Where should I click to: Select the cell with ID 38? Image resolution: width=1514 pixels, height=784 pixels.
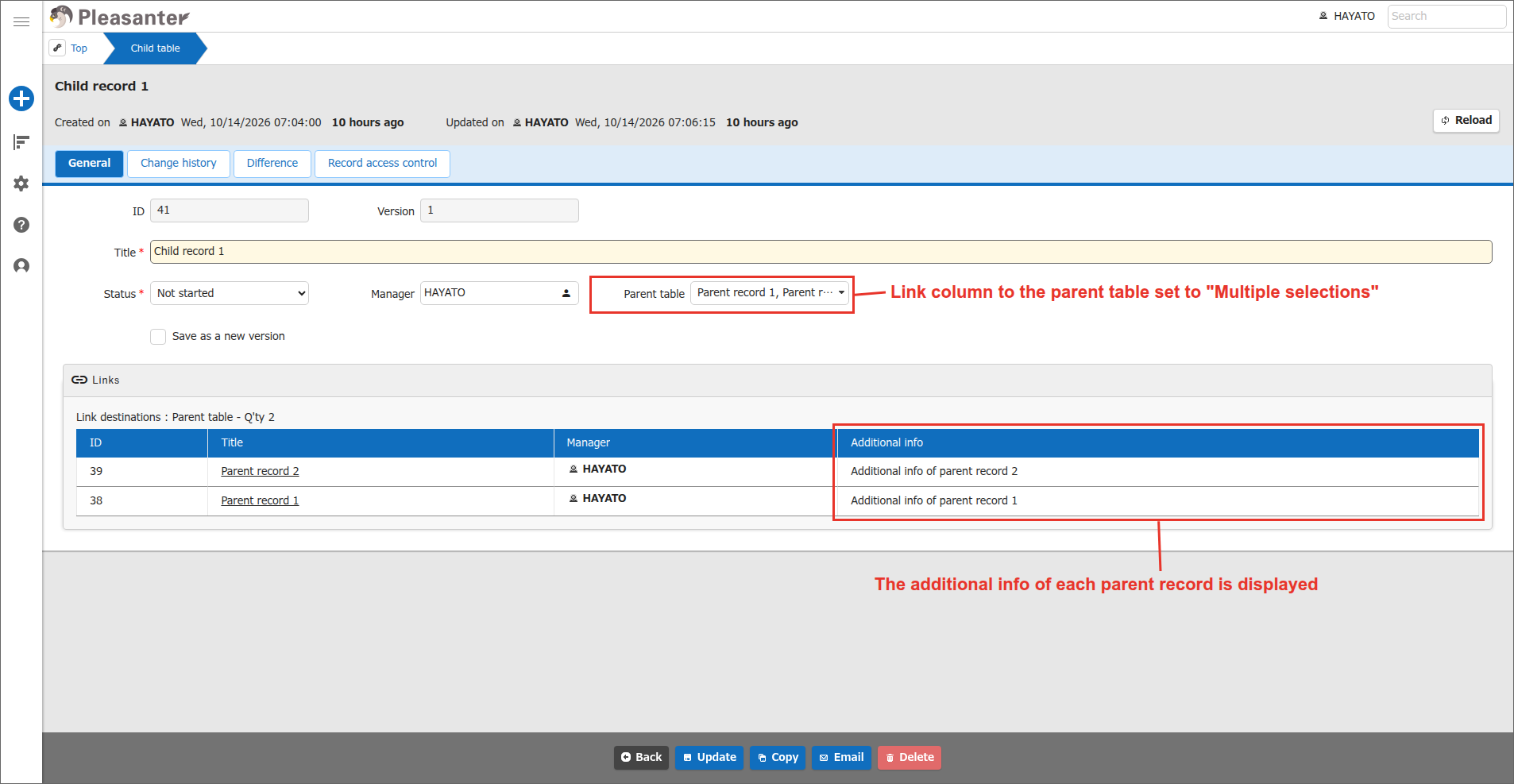click(x=142, y=501)
